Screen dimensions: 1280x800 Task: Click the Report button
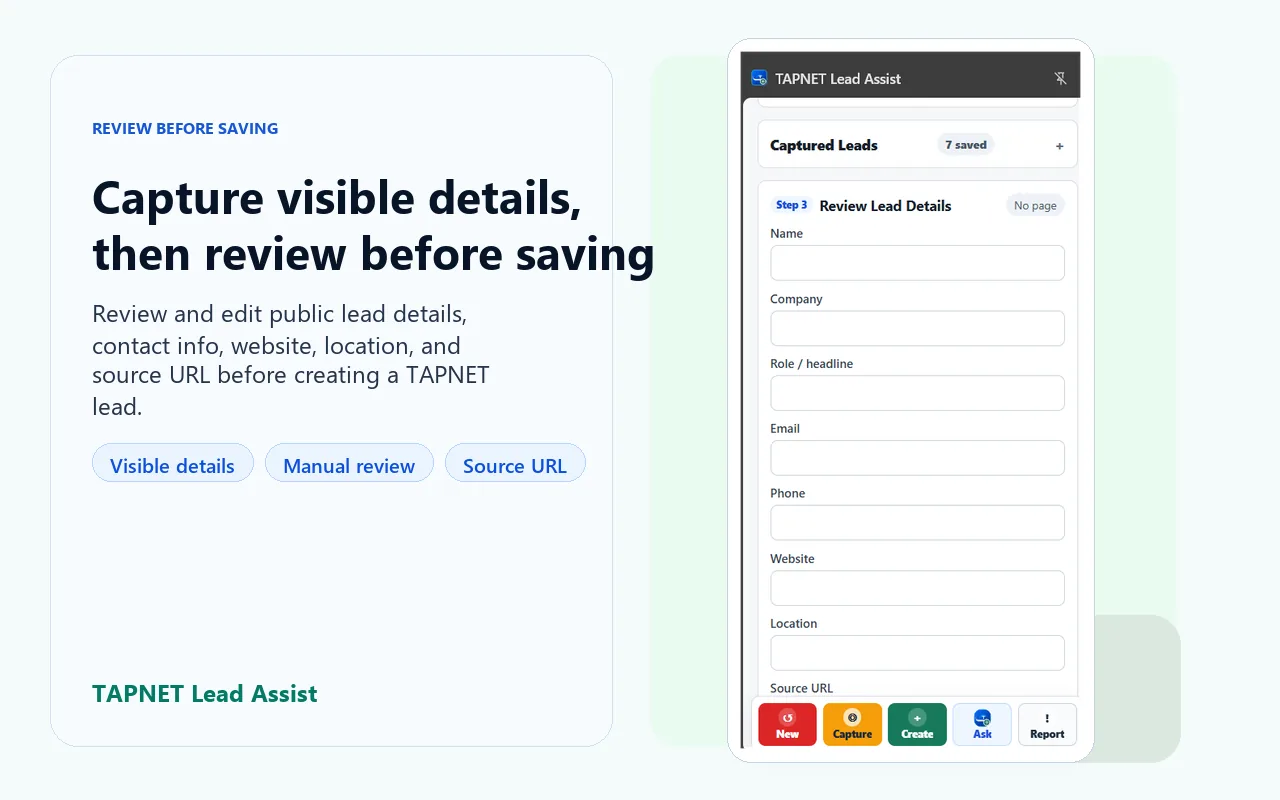tap(1047, 724)
